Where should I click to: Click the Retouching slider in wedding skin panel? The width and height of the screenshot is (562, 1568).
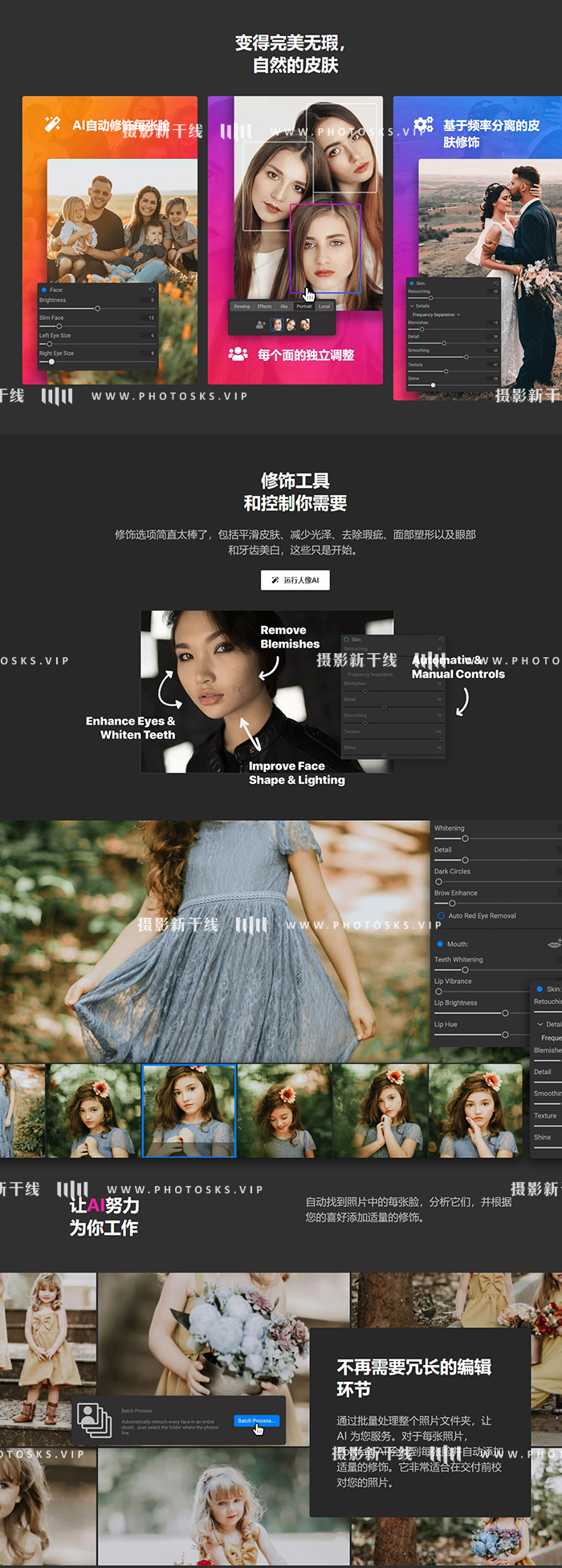[430, 298]
